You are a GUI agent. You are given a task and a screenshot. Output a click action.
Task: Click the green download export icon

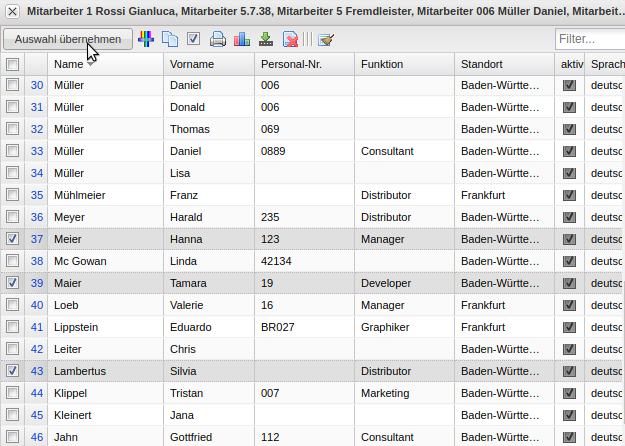[266, 39]
